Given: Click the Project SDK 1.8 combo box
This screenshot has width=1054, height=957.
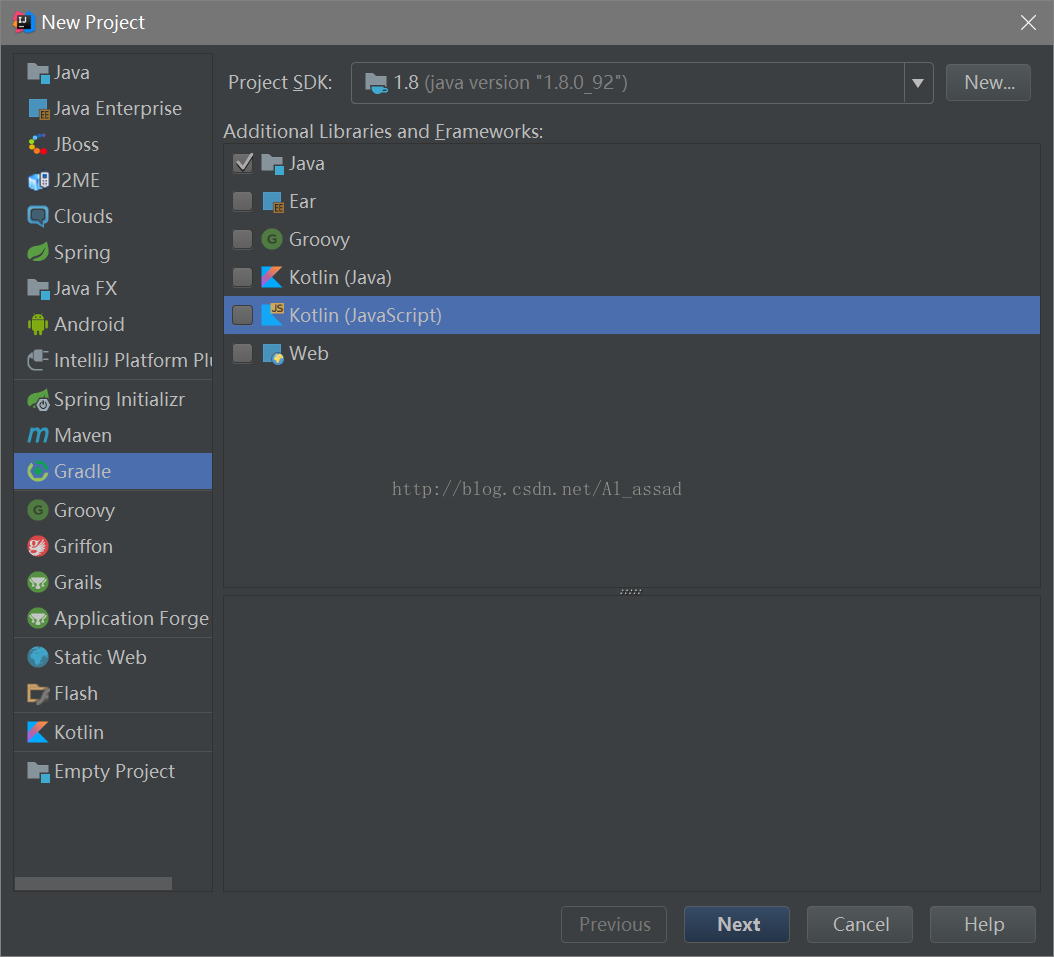Looking at the screenshot, I should [642, 83].
